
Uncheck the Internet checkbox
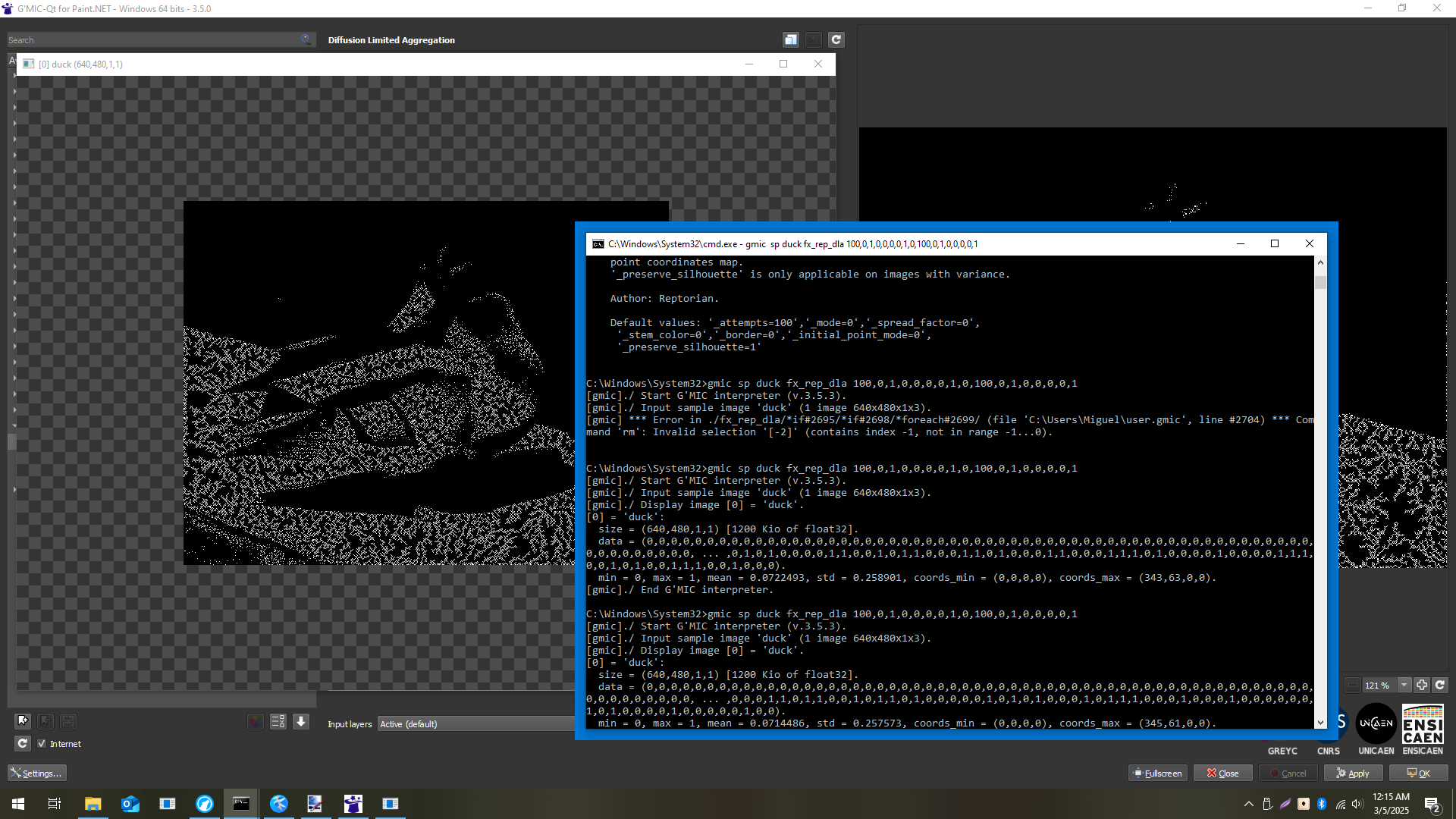coord(42,744)
